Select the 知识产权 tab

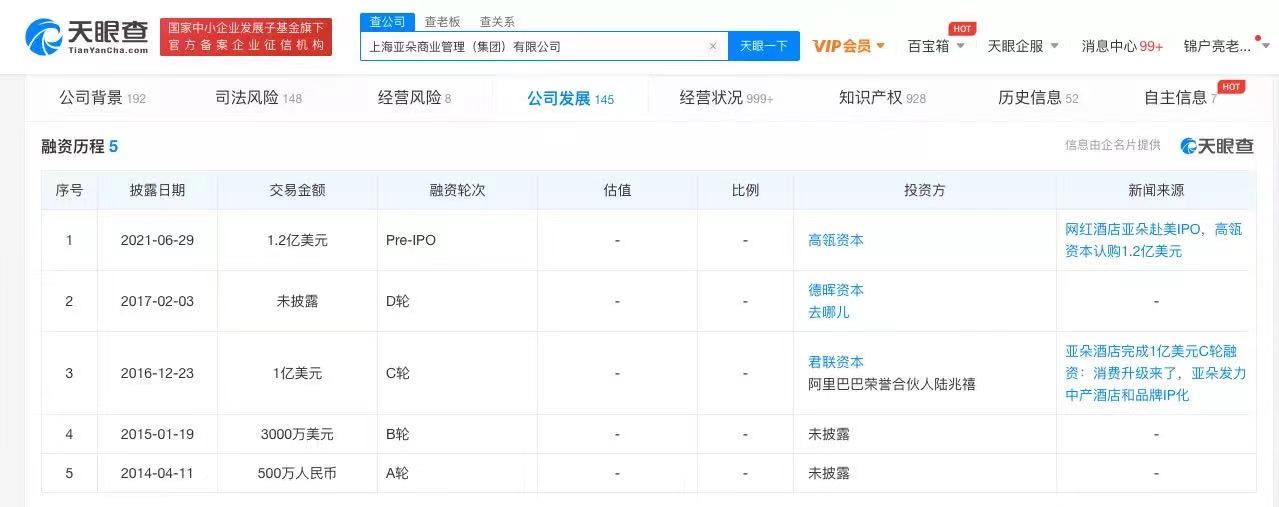coord(881,98)
